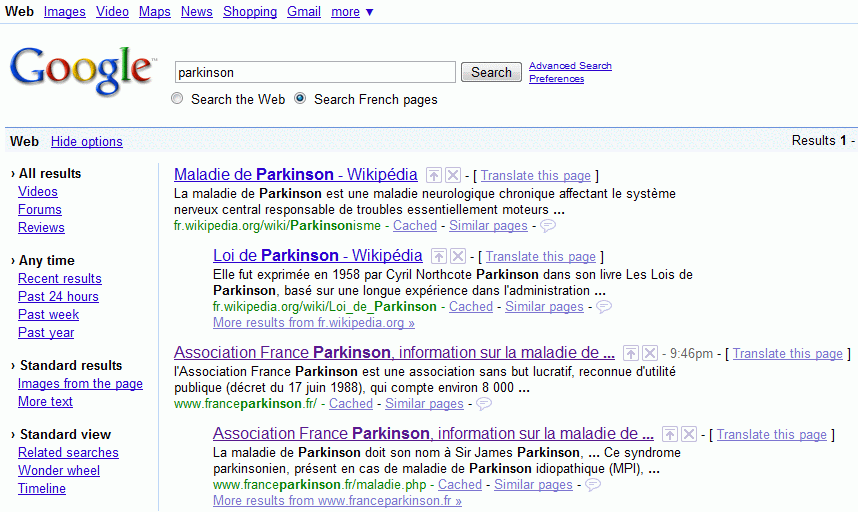Click Hide options link

(86, 142)
